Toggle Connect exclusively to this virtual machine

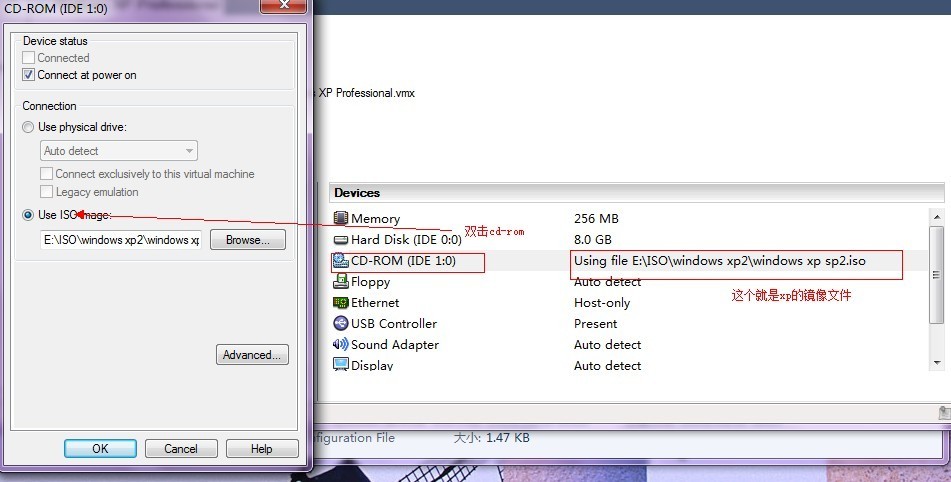(47, 174)
